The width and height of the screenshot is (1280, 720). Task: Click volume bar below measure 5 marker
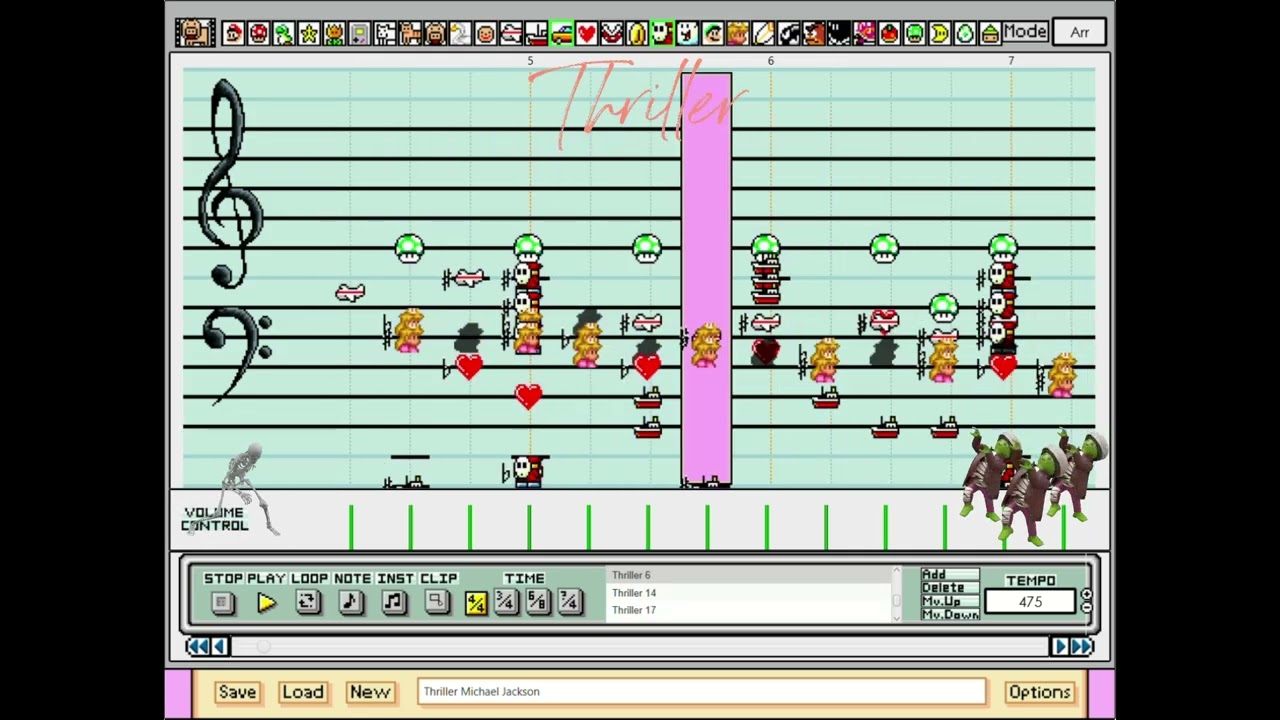tap(529, 528)
